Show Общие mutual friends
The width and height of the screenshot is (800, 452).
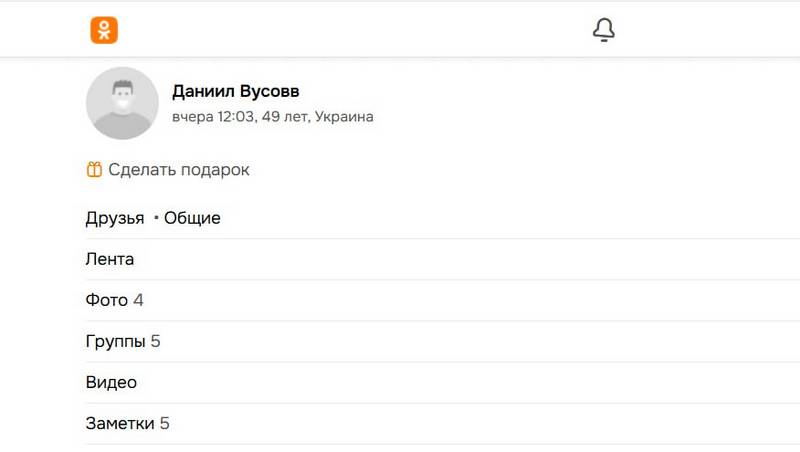click(192, 218)
